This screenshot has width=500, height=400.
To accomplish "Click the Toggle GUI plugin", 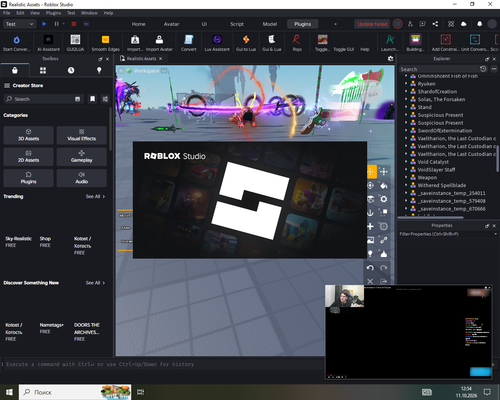I will [x=344, y=49].
